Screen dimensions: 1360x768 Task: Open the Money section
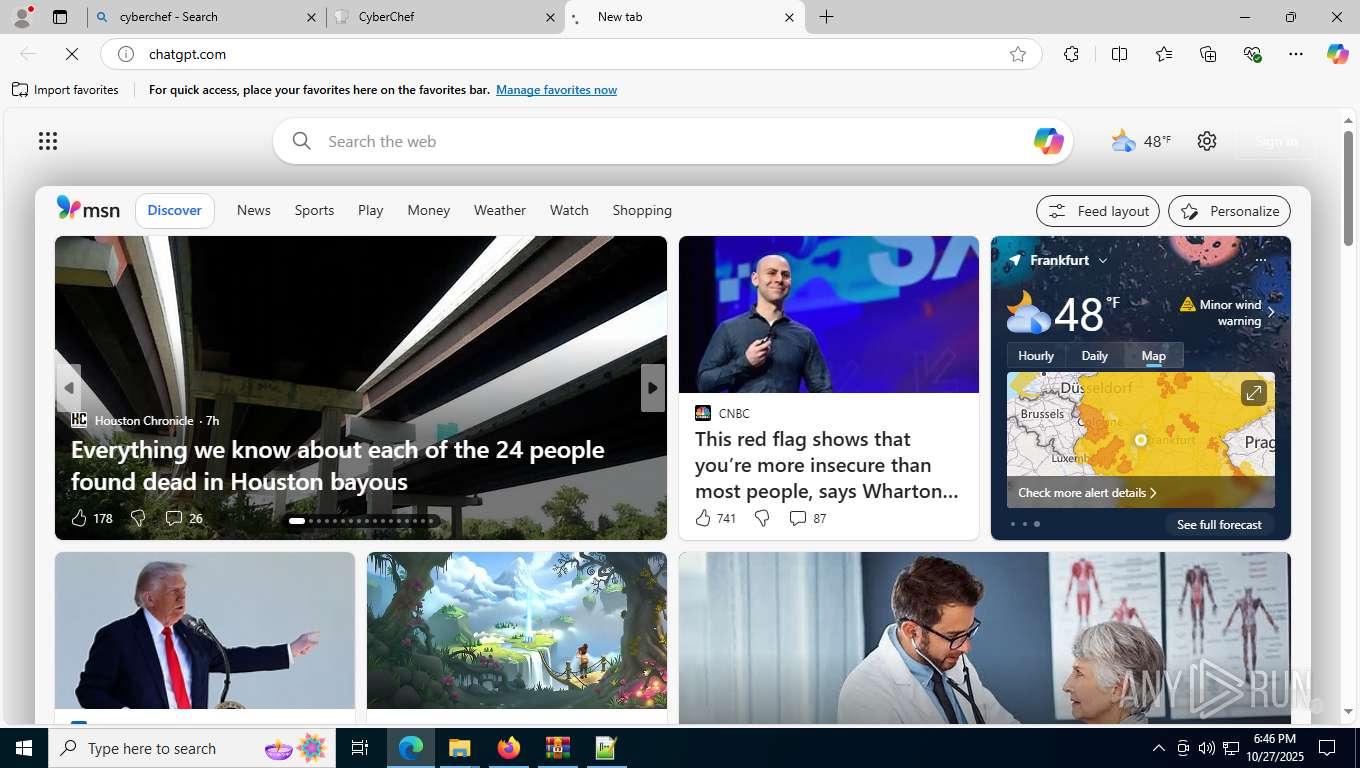point(429,210)
